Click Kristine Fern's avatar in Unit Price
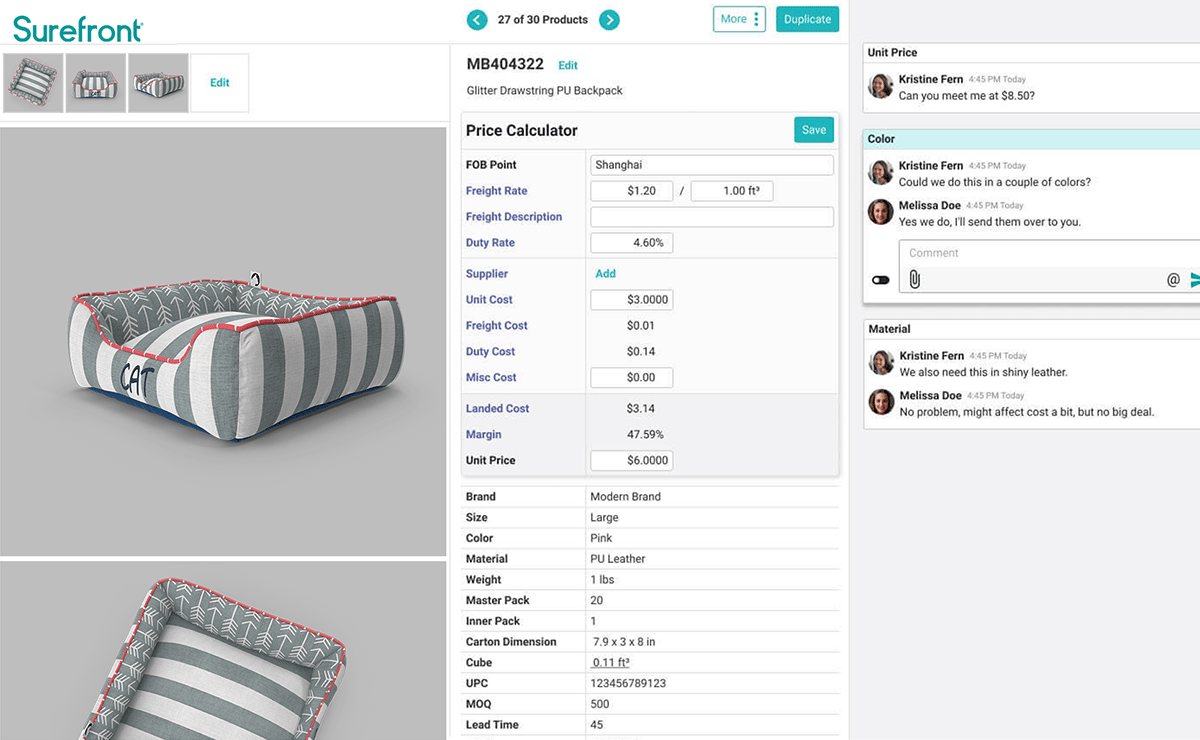The width and height of the screenshot is (1200, 740). tap(881, 87)
